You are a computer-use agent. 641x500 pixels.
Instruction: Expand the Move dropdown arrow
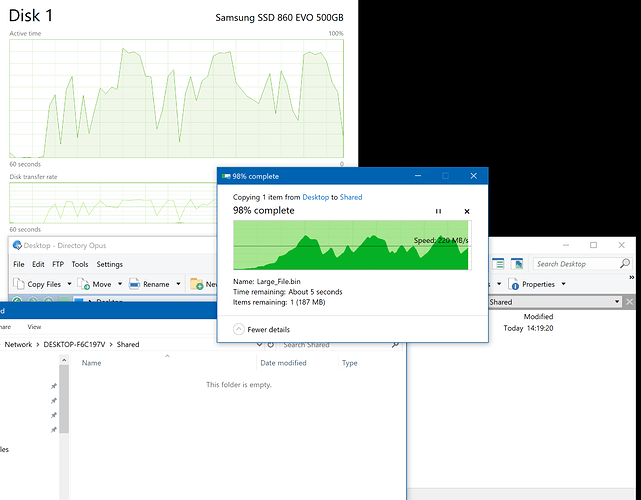pos(120,284)
